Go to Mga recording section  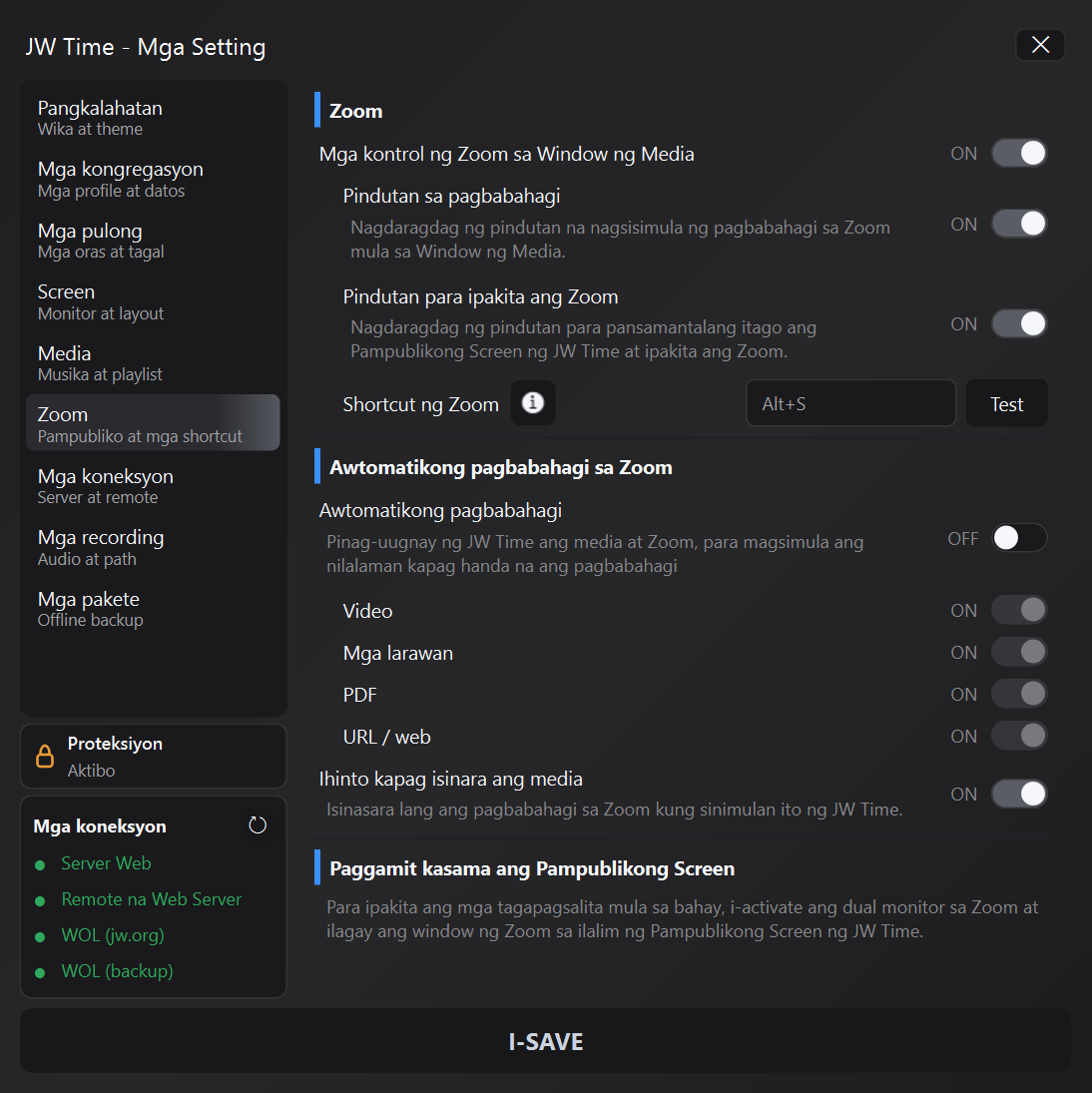coord(153,547)
